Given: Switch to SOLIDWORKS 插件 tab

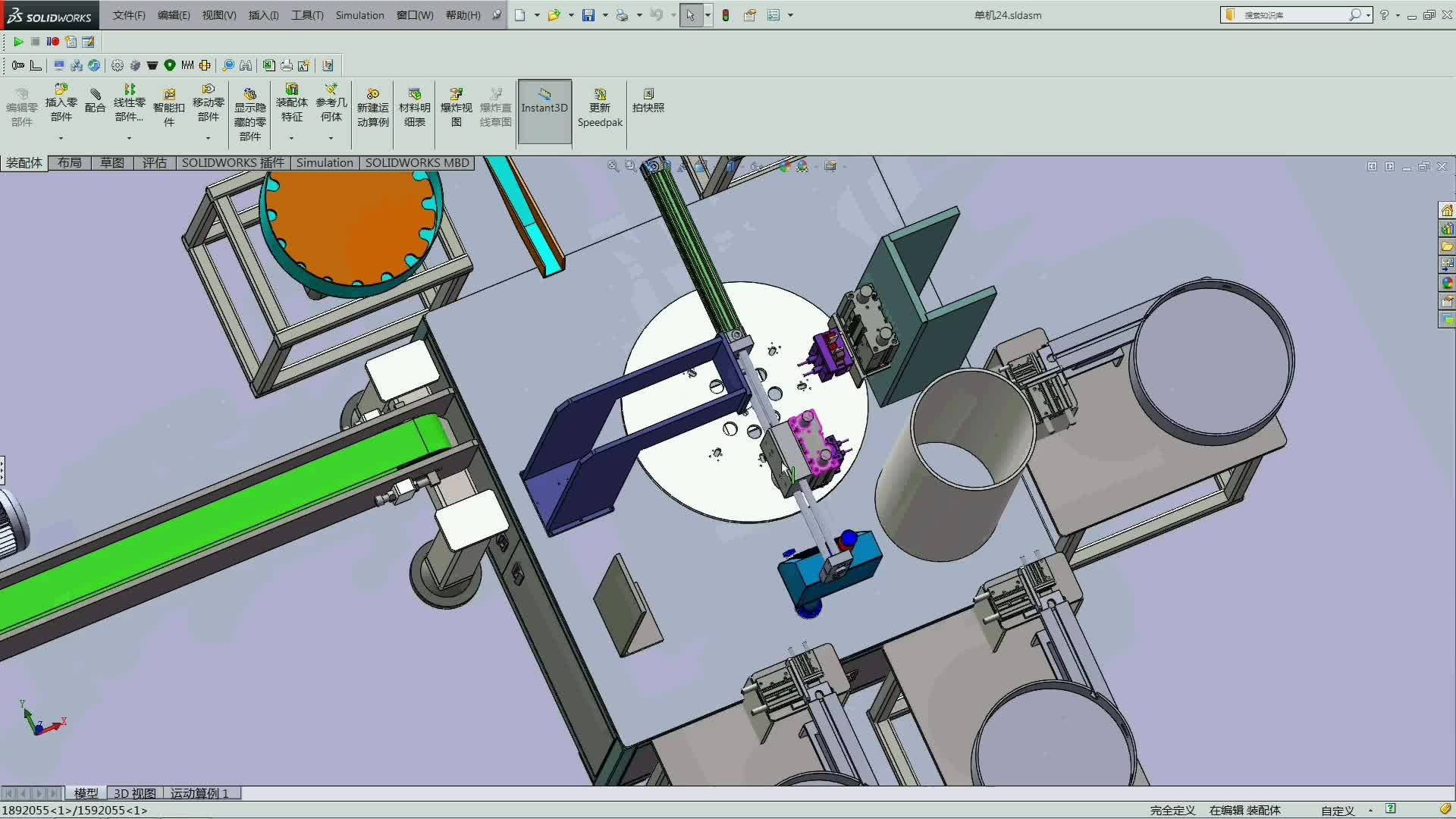Looking at the screenshot, I should click(x=234, y=163).
